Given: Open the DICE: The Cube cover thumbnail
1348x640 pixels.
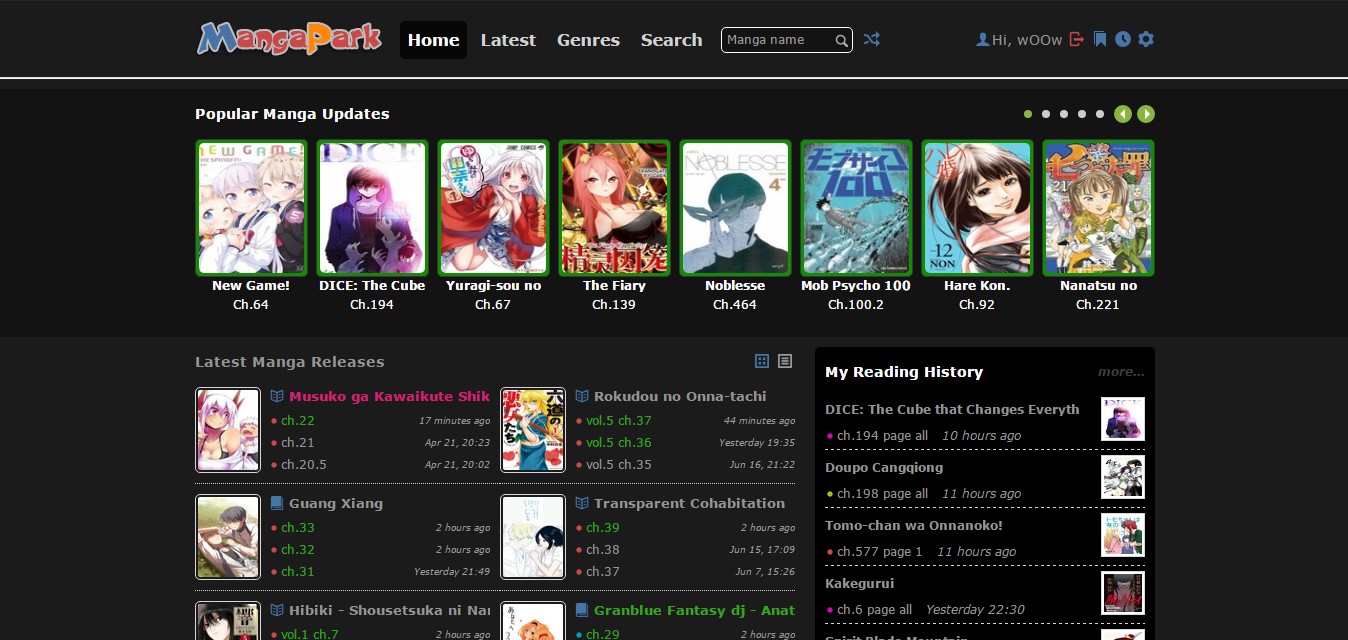Looking at the screenshot, I should (372, 207).
